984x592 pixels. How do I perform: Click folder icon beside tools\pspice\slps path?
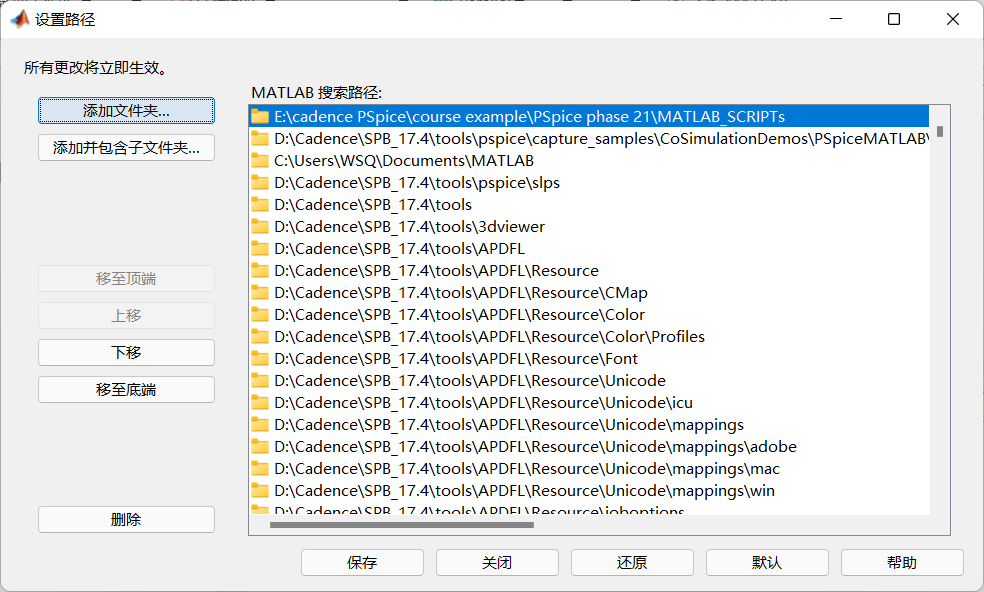pos(260,183)
